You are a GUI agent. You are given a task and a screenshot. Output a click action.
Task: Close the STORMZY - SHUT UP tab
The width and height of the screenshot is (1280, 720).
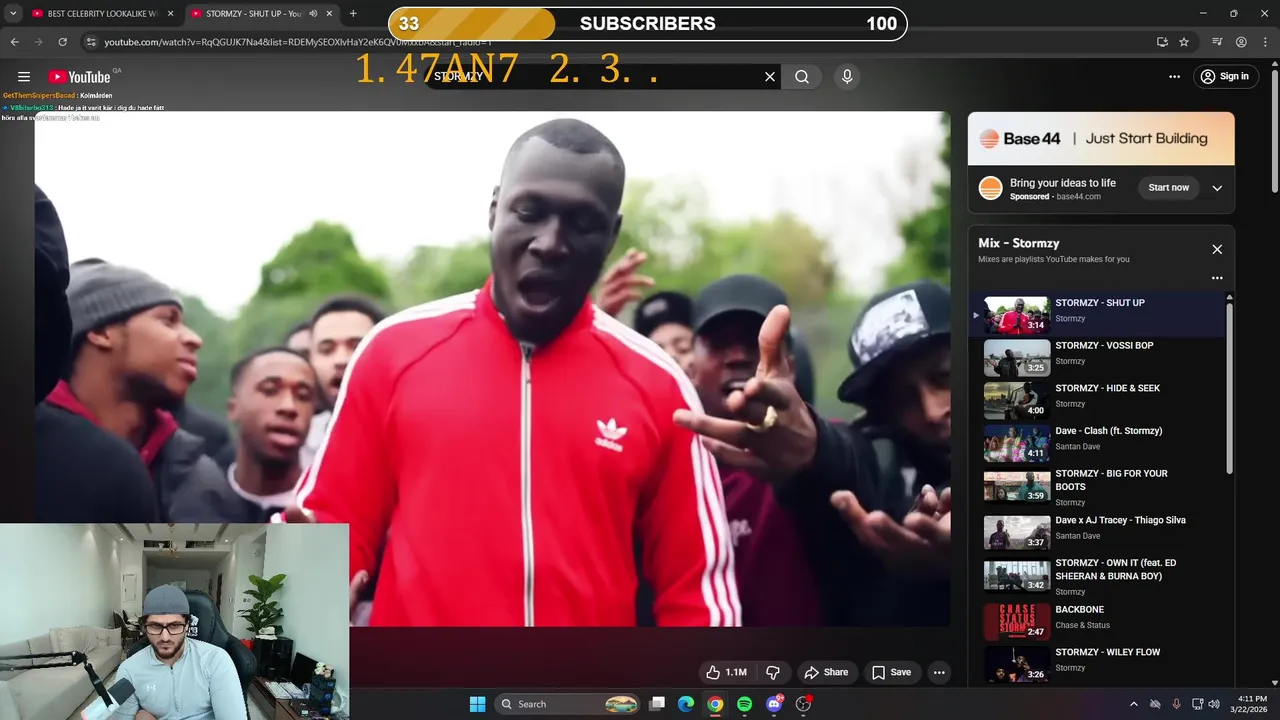[329, 14]
